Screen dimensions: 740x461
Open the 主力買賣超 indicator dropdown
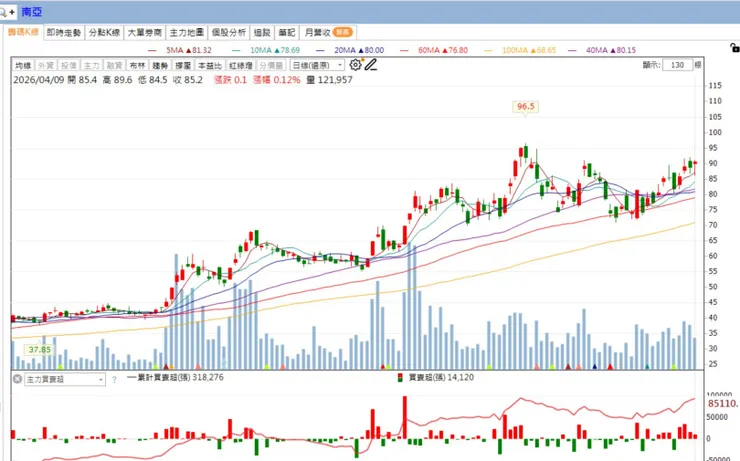pyautogui.click(x=65, y=379)
